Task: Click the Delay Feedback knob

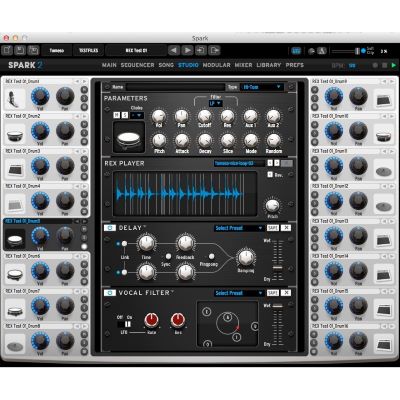Action: pos(185,243)
